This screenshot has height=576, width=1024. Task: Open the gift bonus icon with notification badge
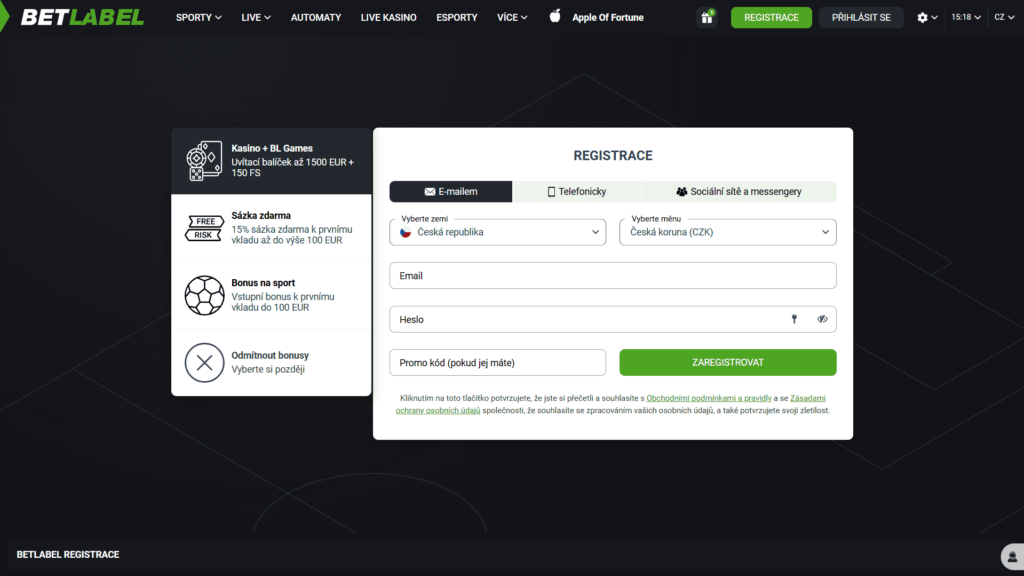pyautogui.click(x=707, y=17)
